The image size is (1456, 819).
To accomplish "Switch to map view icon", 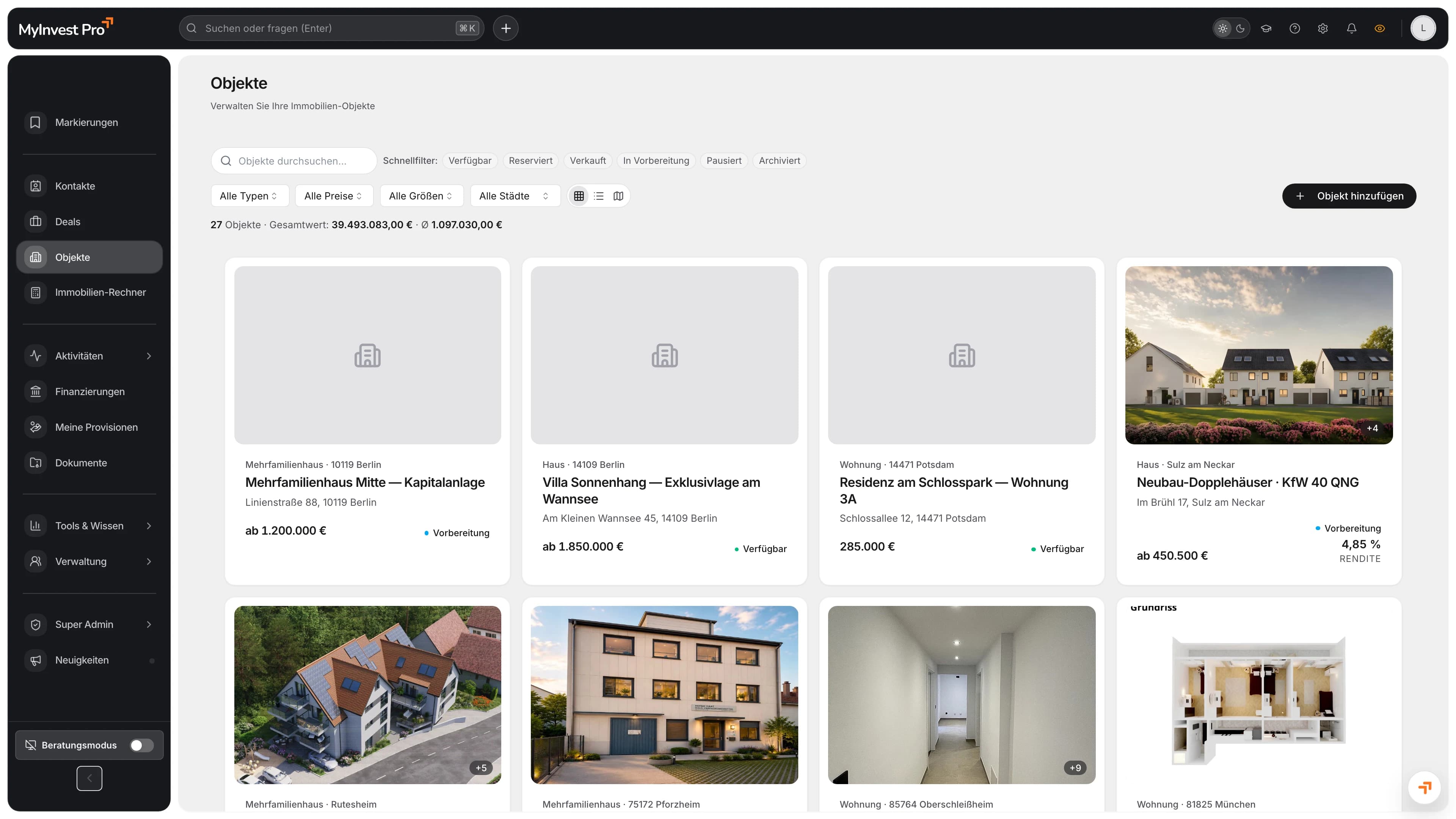I will pyautogui.click(x=618, y=196).
